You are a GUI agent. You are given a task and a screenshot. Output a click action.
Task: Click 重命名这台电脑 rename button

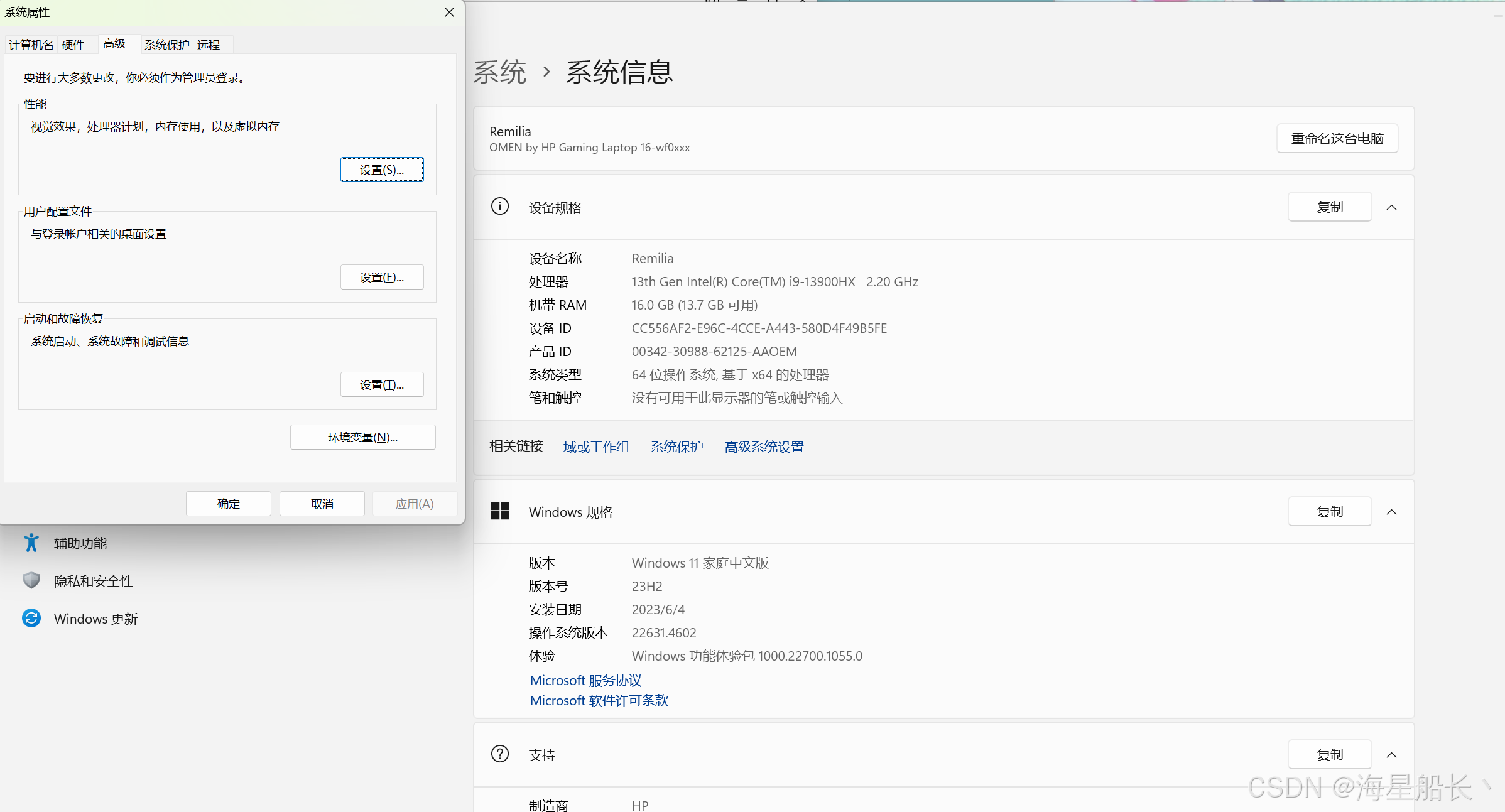[x=1337, y=138]
